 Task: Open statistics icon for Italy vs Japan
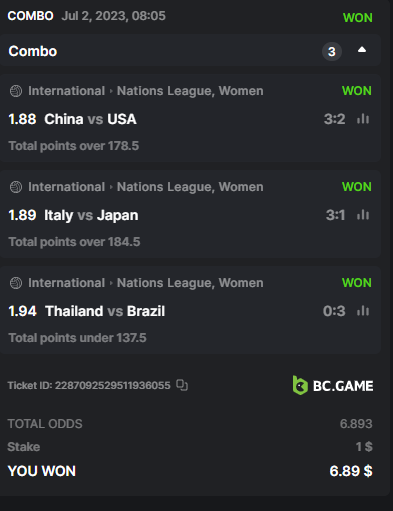click(x=363, y=215)
